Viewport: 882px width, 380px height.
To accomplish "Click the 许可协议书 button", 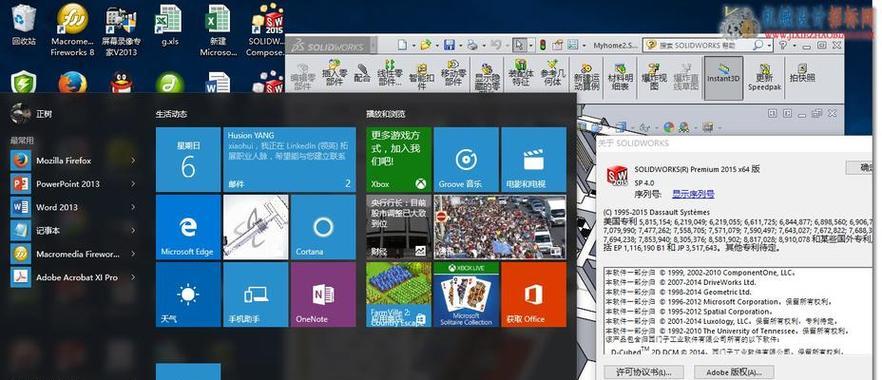I will [644, 372].
